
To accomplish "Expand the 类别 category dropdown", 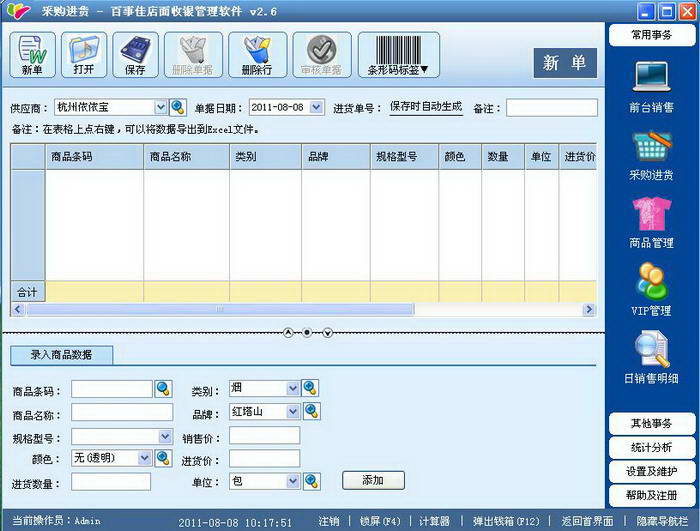I will [292, 389].
